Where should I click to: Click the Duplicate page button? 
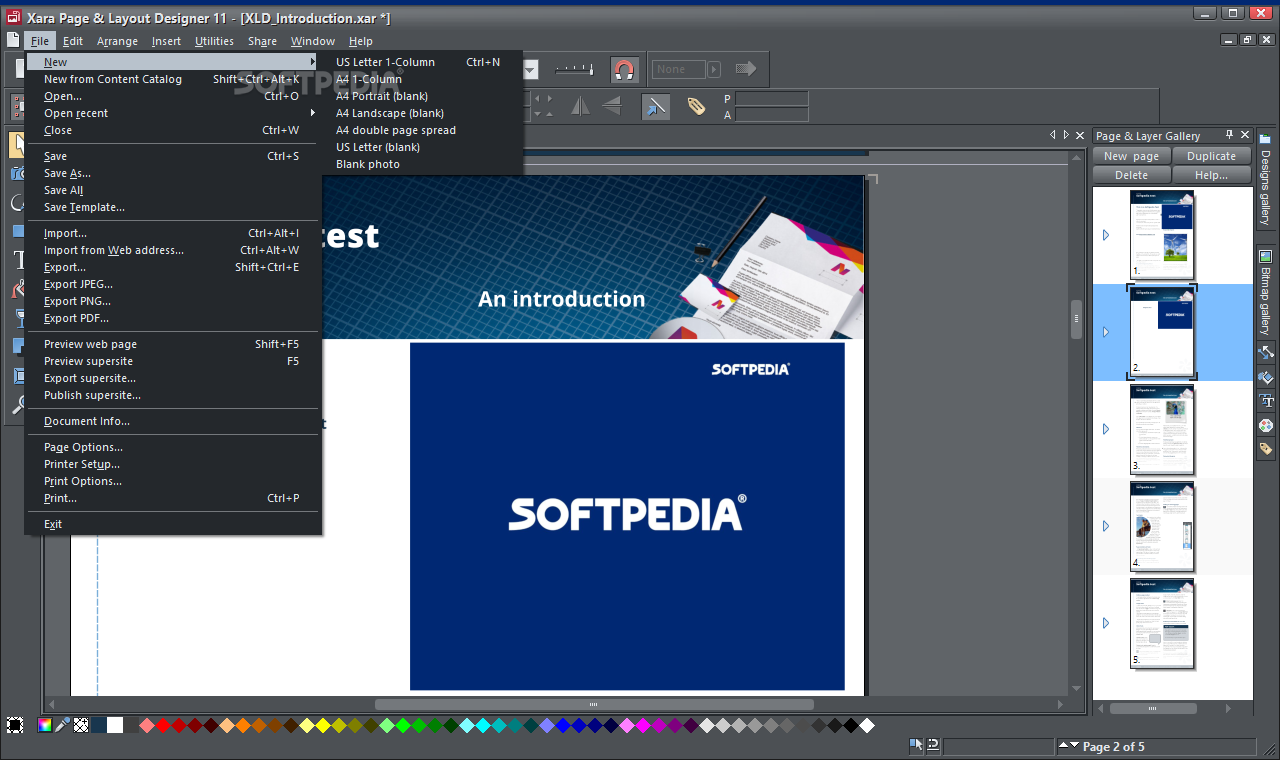tap(1211, 156)
